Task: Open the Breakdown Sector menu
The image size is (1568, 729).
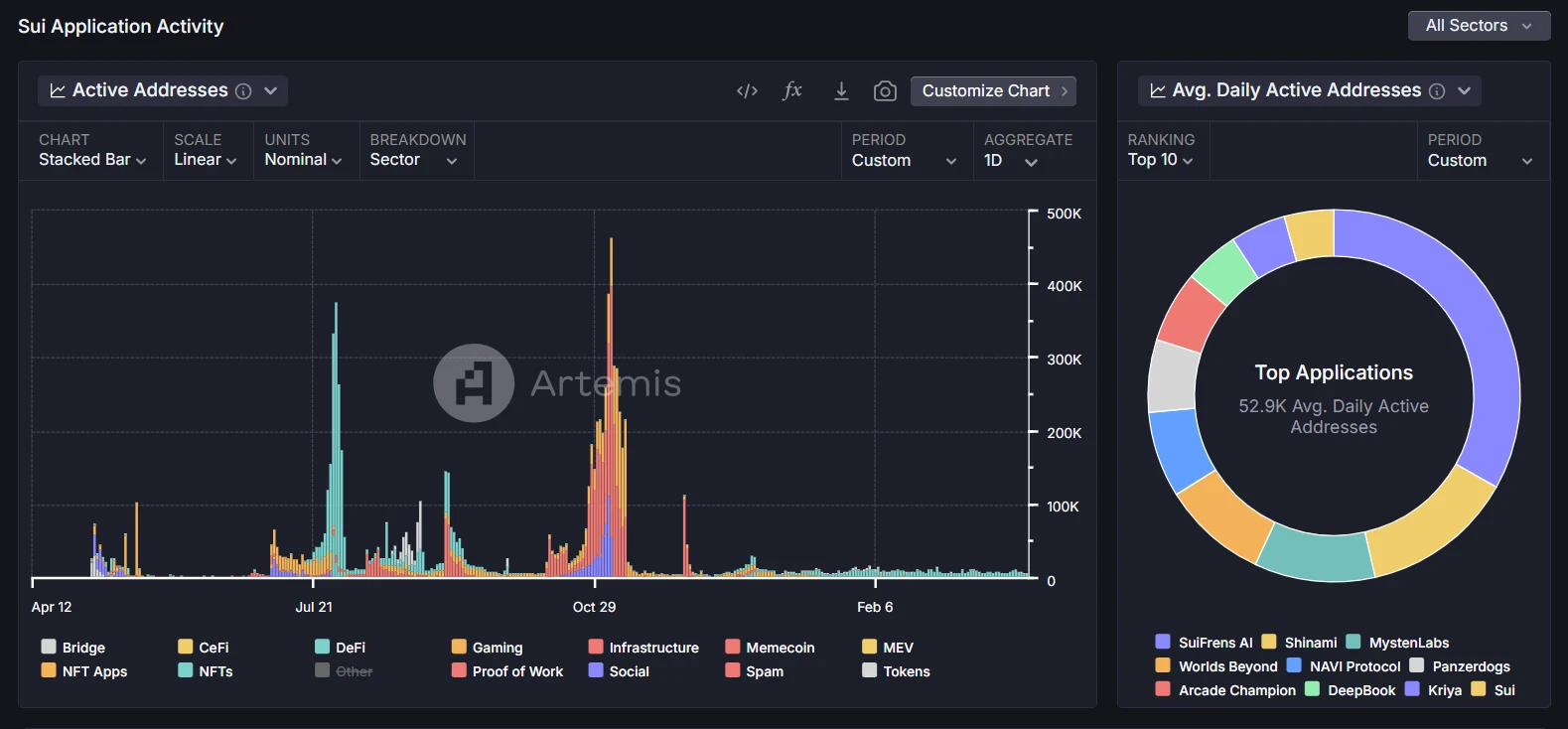Action: point(413,160)
